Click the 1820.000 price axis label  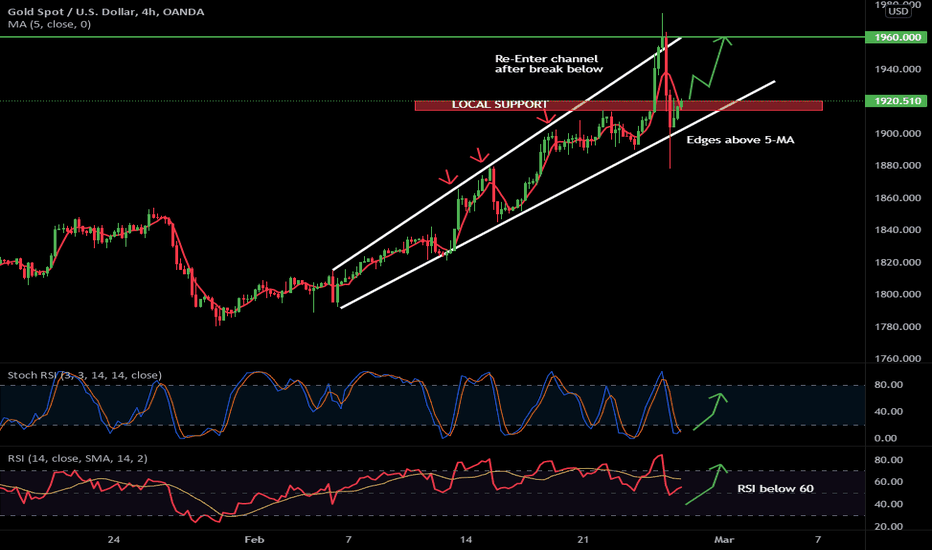coord(898,262)
